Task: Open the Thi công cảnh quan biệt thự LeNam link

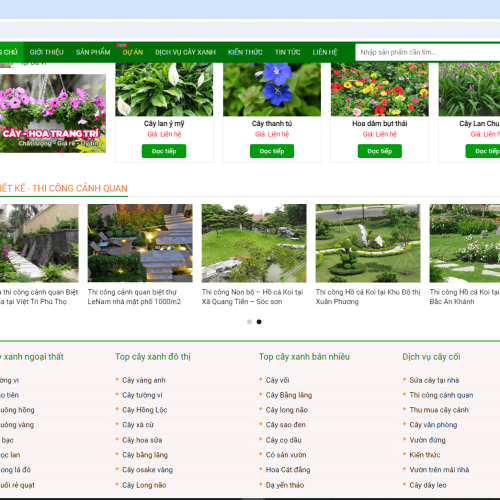Action: (134, 297)
